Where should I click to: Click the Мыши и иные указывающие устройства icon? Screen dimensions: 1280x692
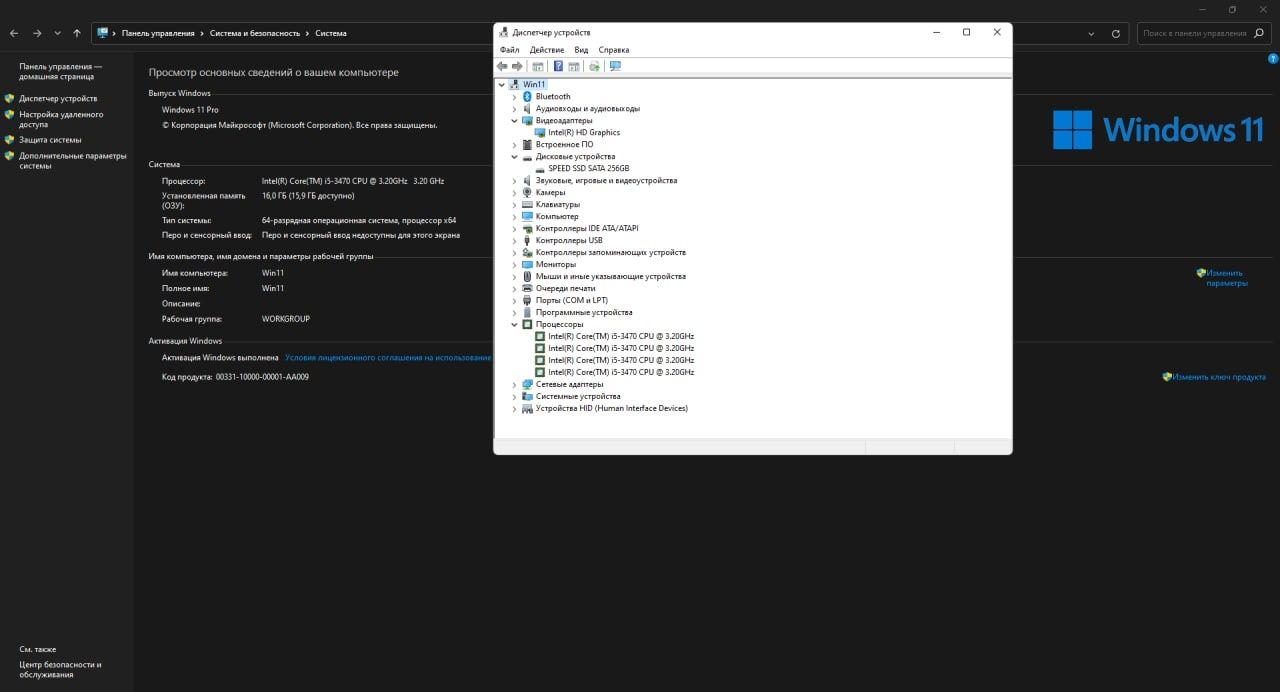coord(527,276)
